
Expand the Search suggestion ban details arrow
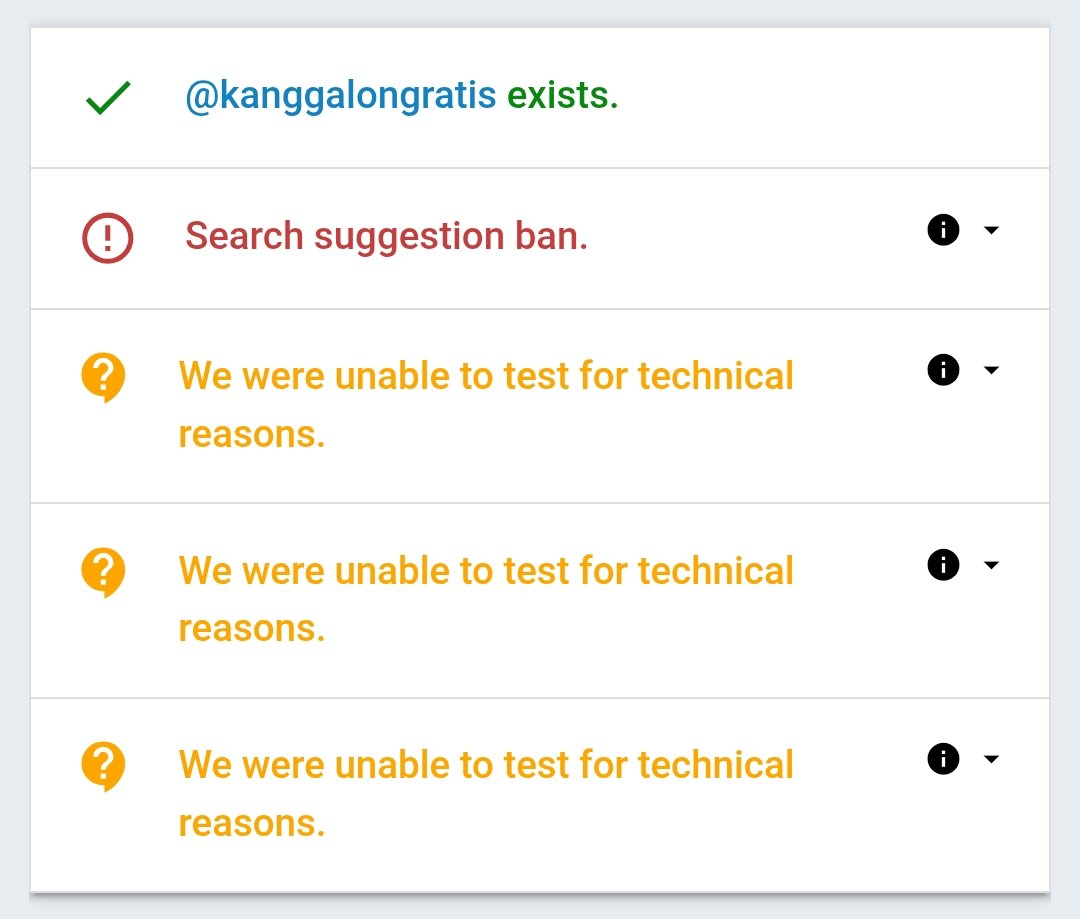coord(991,231)
